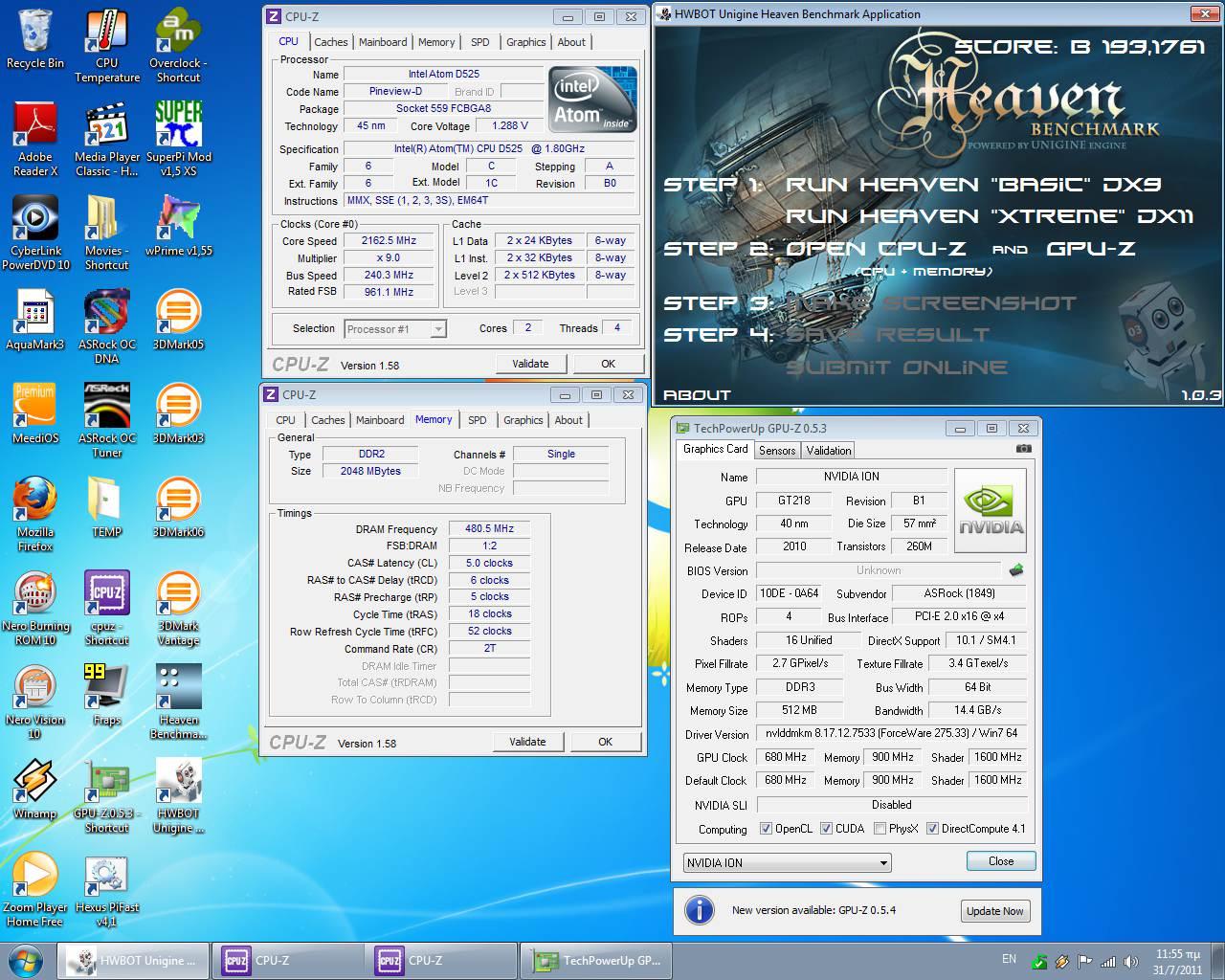Switch to HWBOT Unigine taskbar button
1225x980 pixels.
133,961
